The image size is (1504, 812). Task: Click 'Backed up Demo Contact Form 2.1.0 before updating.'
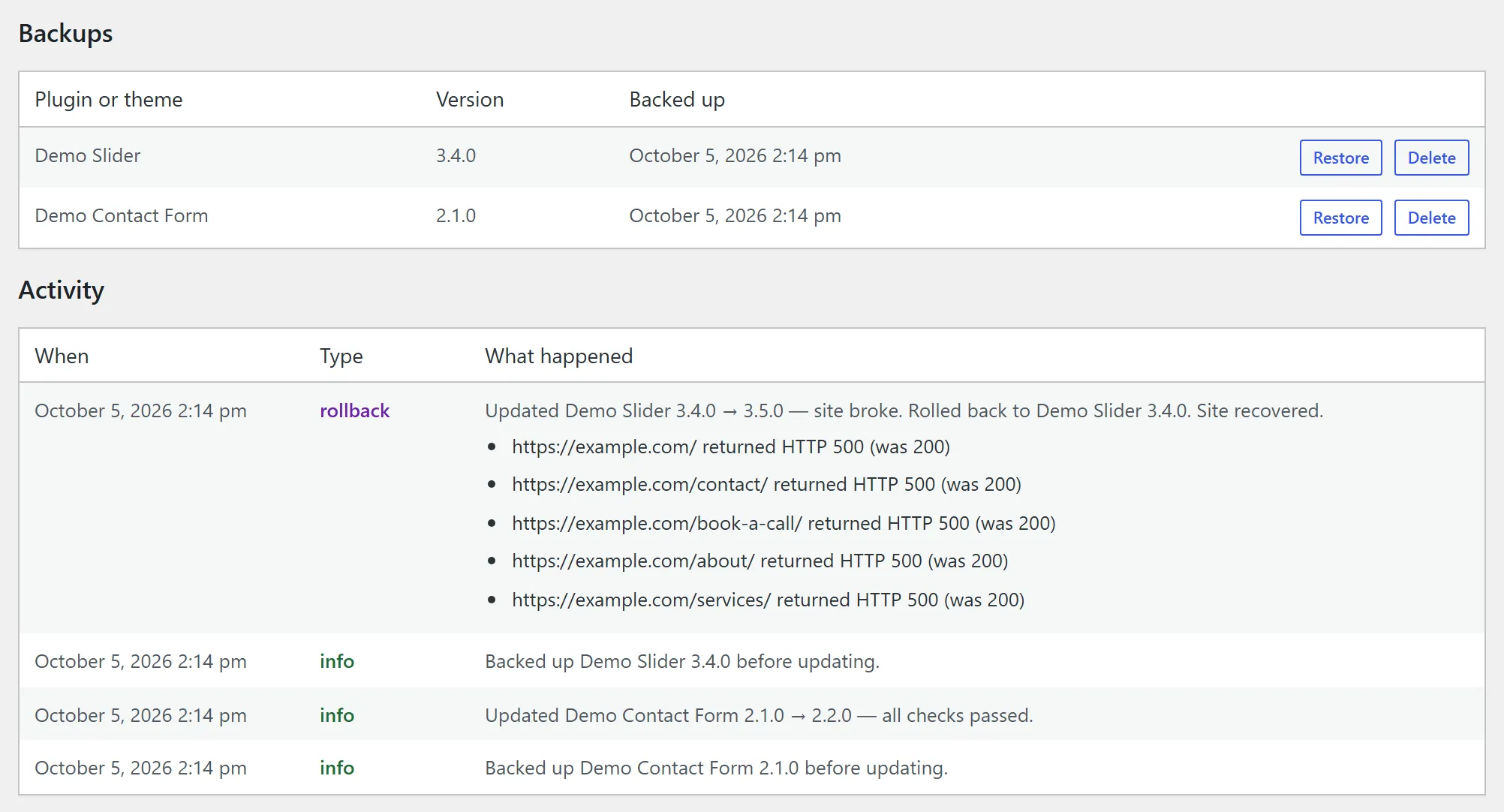point(717,768)
